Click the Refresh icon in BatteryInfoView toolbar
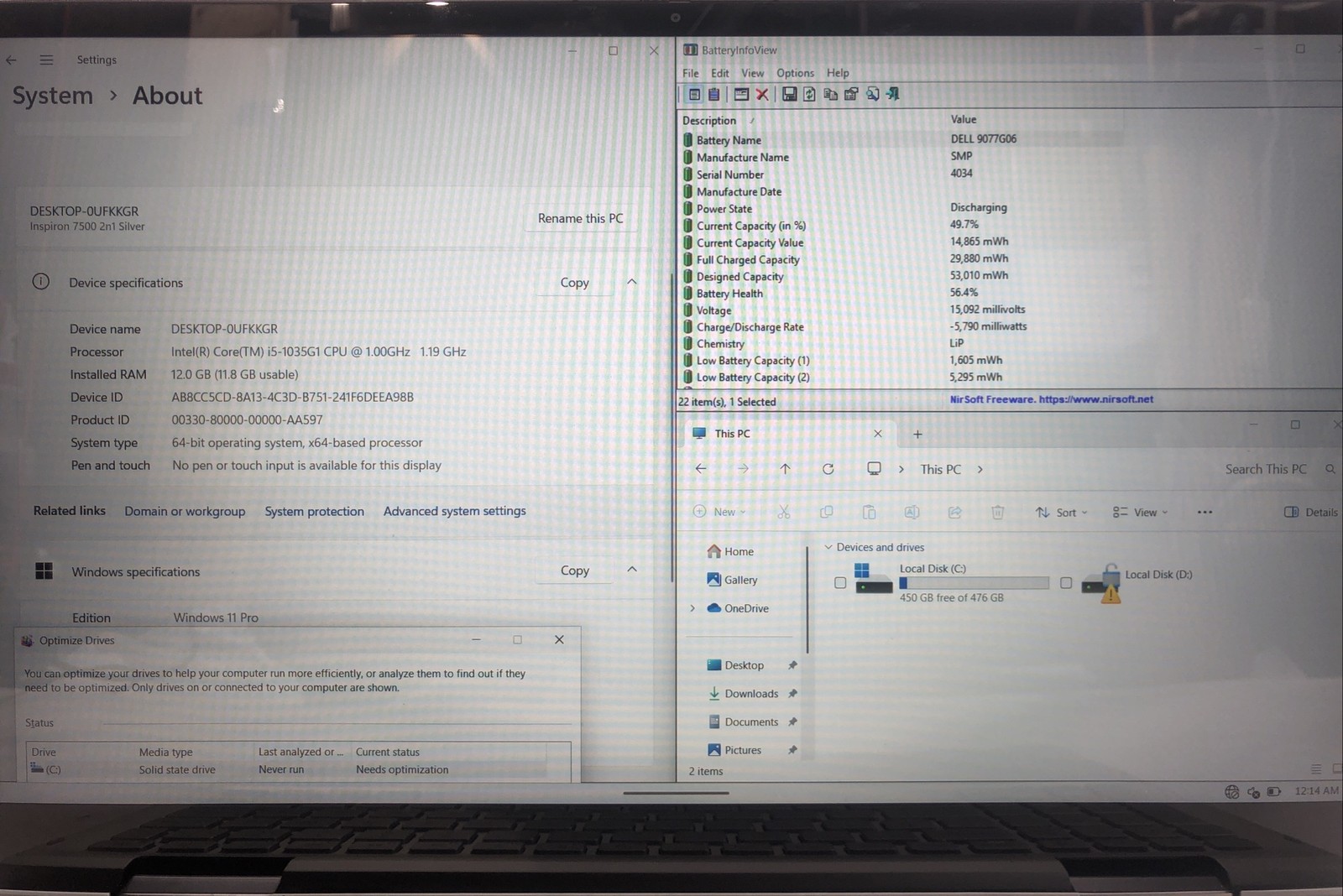1343x896 pixels. (809, 94)
